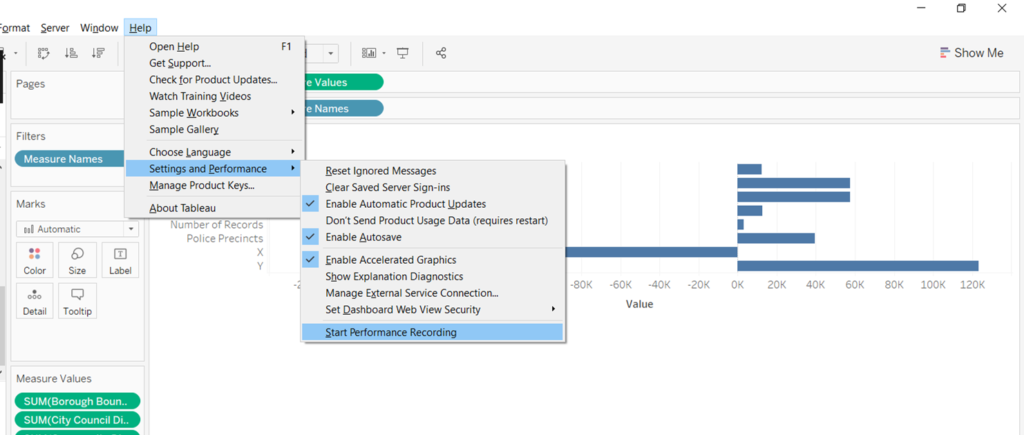This screenshot has width=1024, height=435.
Task: Click the Sort Descending toolbar icon
Action: click(98, 53)
